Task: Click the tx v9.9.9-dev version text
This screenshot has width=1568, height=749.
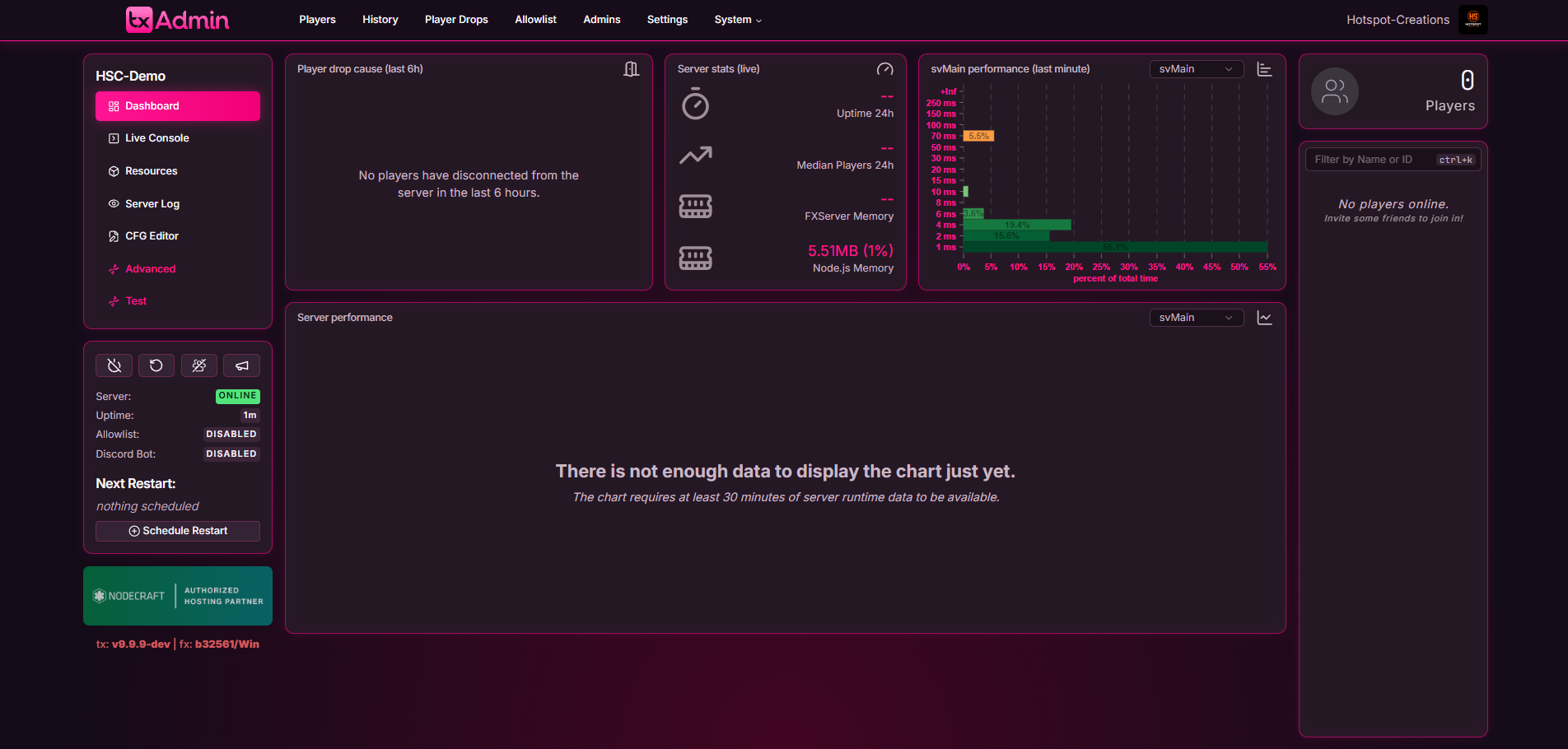Action: coord(133,644)
